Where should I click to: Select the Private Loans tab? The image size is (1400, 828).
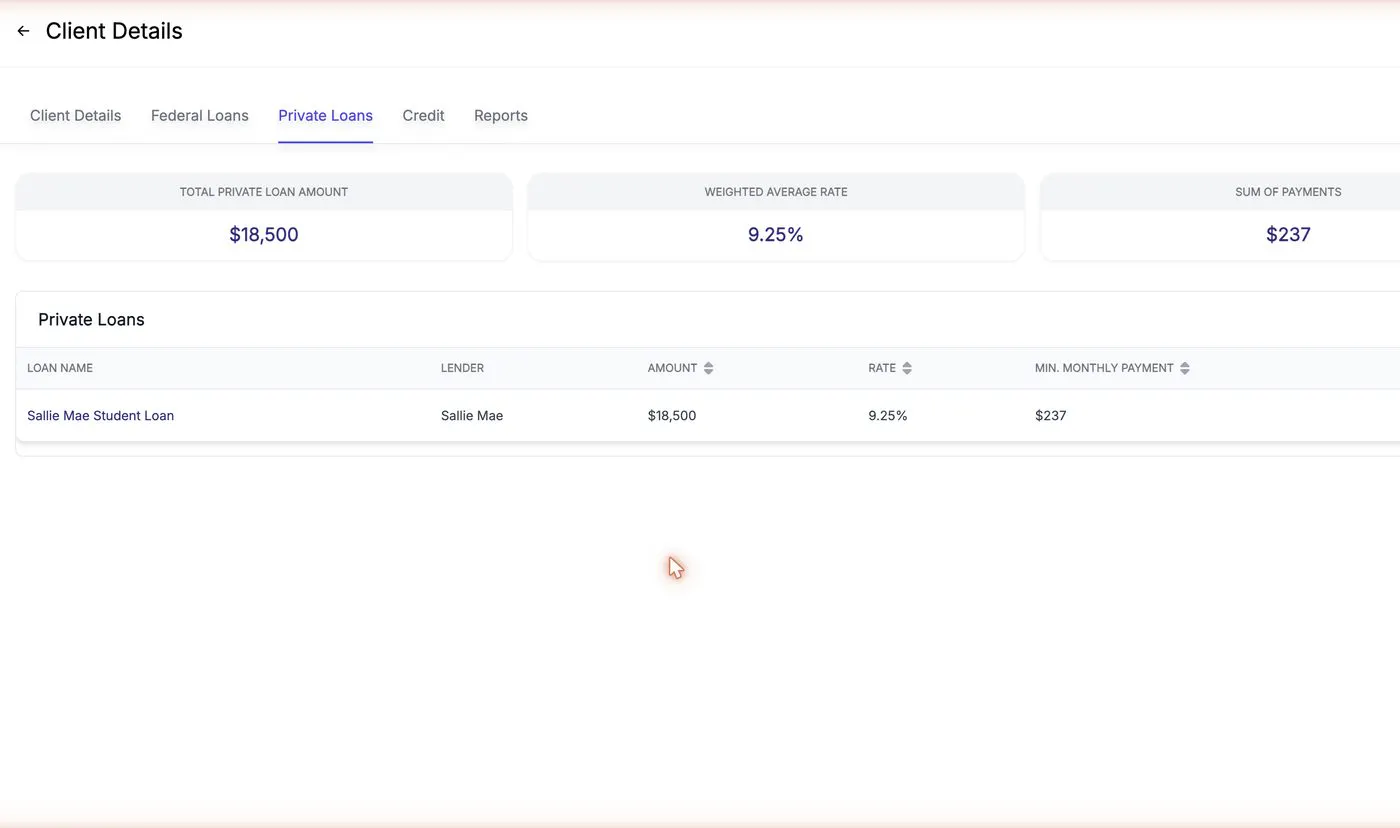pos(325,115)
